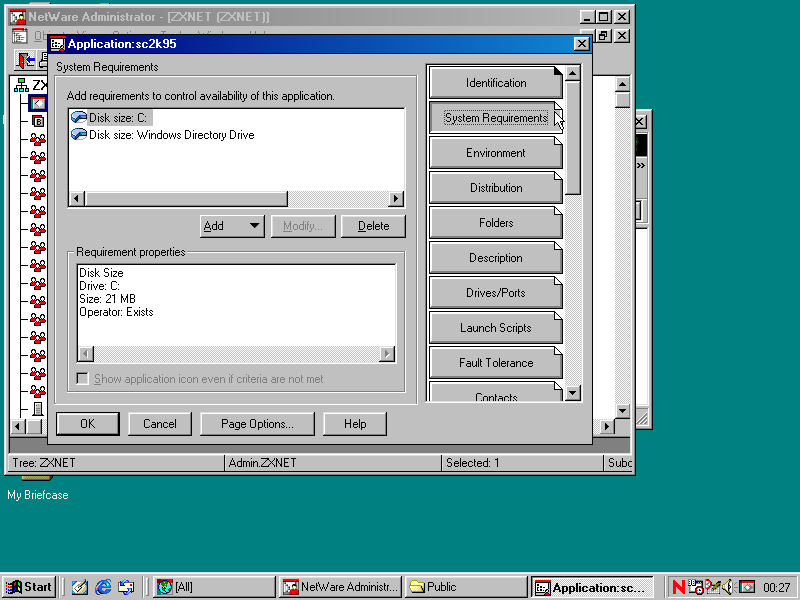The width and height of the screenshot is (800, 600).
Task: Click the View Channels quick launch icon
Action: [126, 587]
